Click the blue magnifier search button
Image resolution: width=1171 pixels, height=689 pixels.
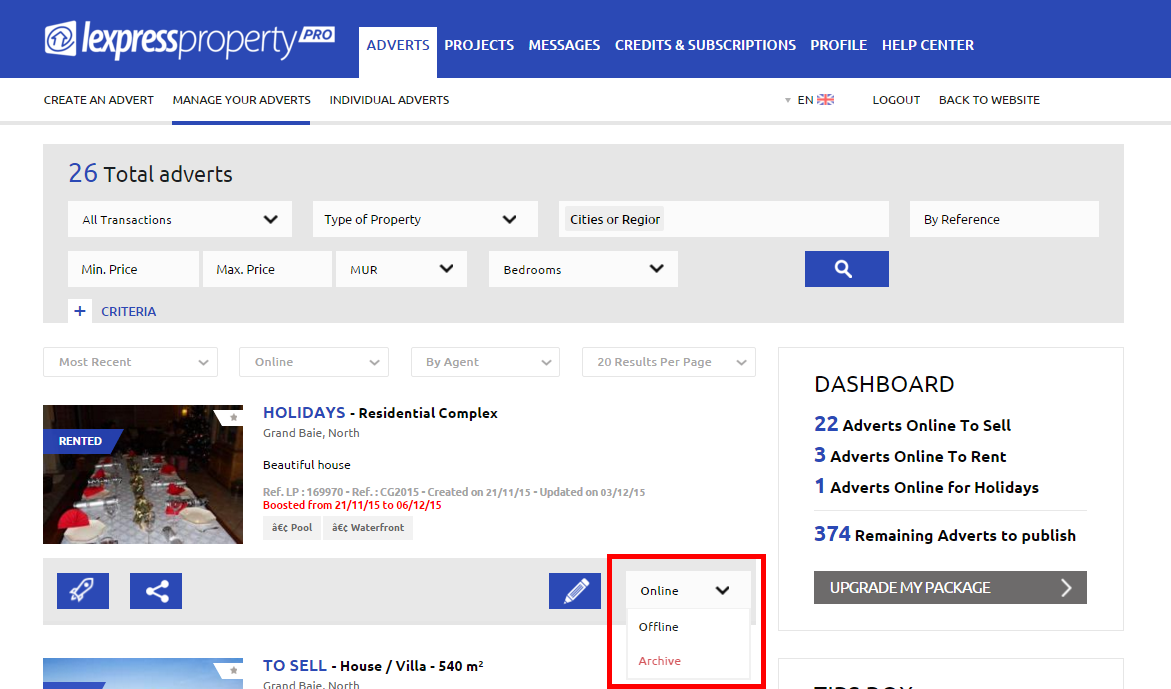846,269
